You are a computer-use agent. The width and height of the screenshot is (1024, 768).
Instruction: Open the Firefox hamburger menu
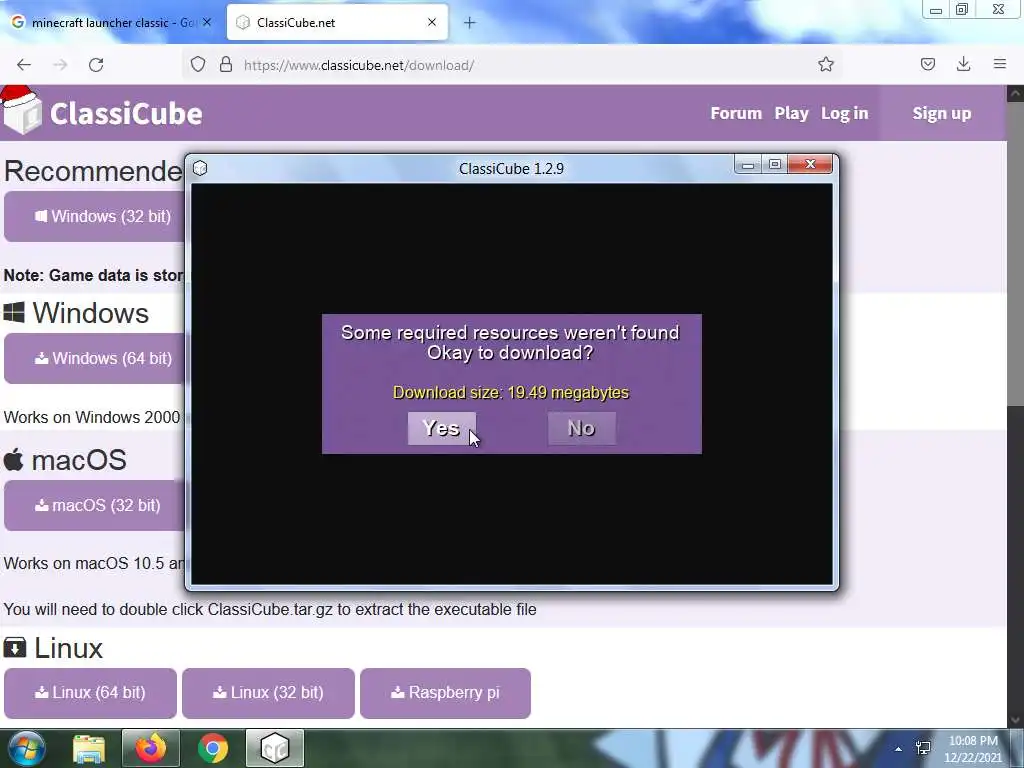pyautogui.click(x=999, y=64)
